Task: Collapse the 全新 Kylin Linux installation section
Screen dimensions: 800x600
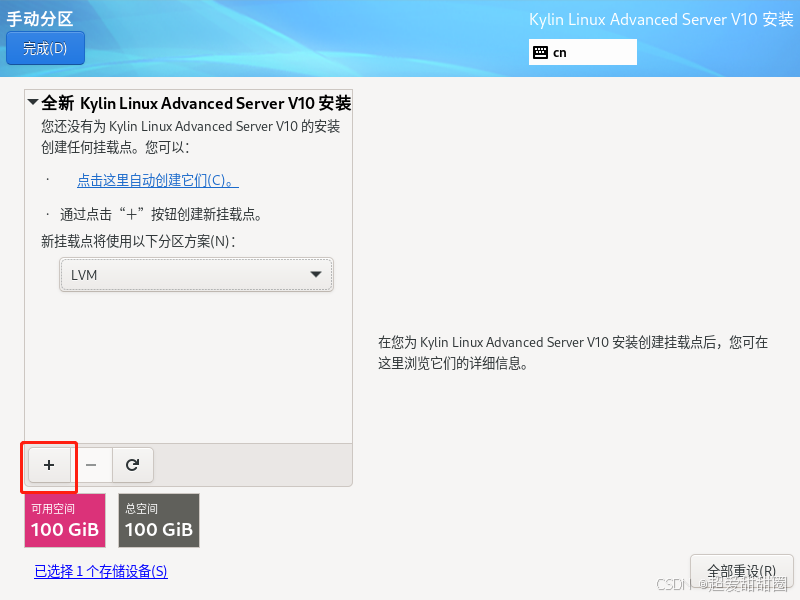Action: point(33,103)
